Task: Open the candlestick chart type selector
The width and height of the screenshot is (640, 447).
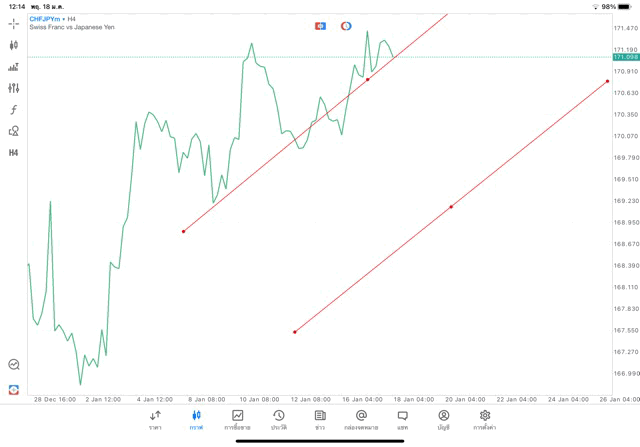Action: coord(13,45)
